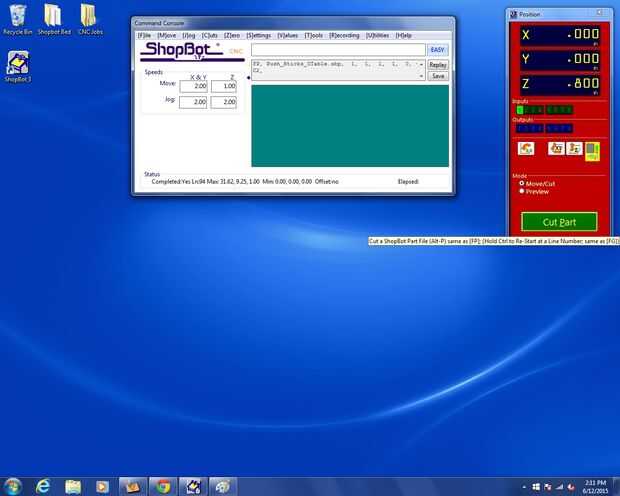The width and height of the screenshot is (620, 496).
Task: Toggle the lit green Input 1 indicator
Action: click(520, 110)
